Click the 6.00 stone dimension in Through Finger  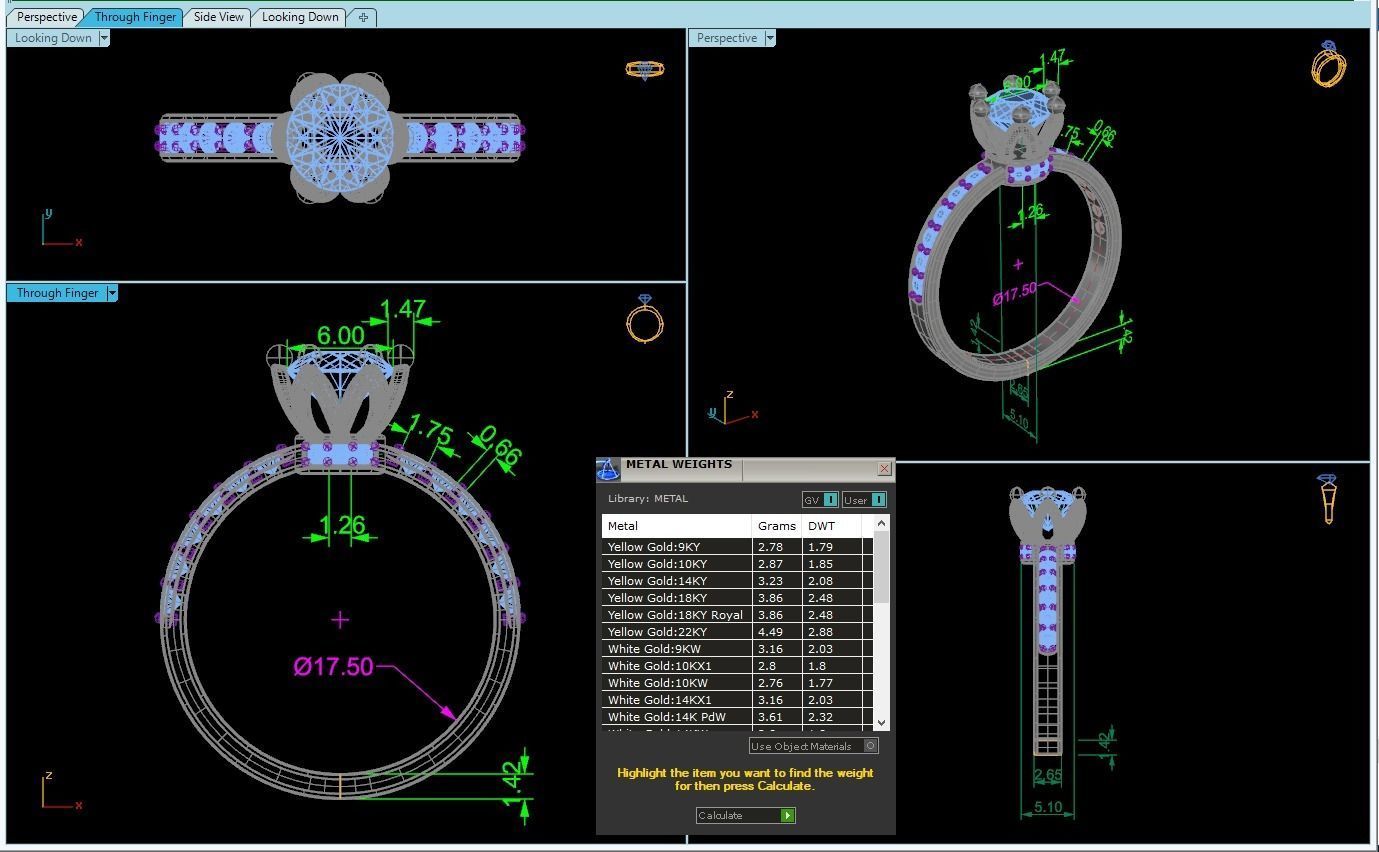[340, 335]
